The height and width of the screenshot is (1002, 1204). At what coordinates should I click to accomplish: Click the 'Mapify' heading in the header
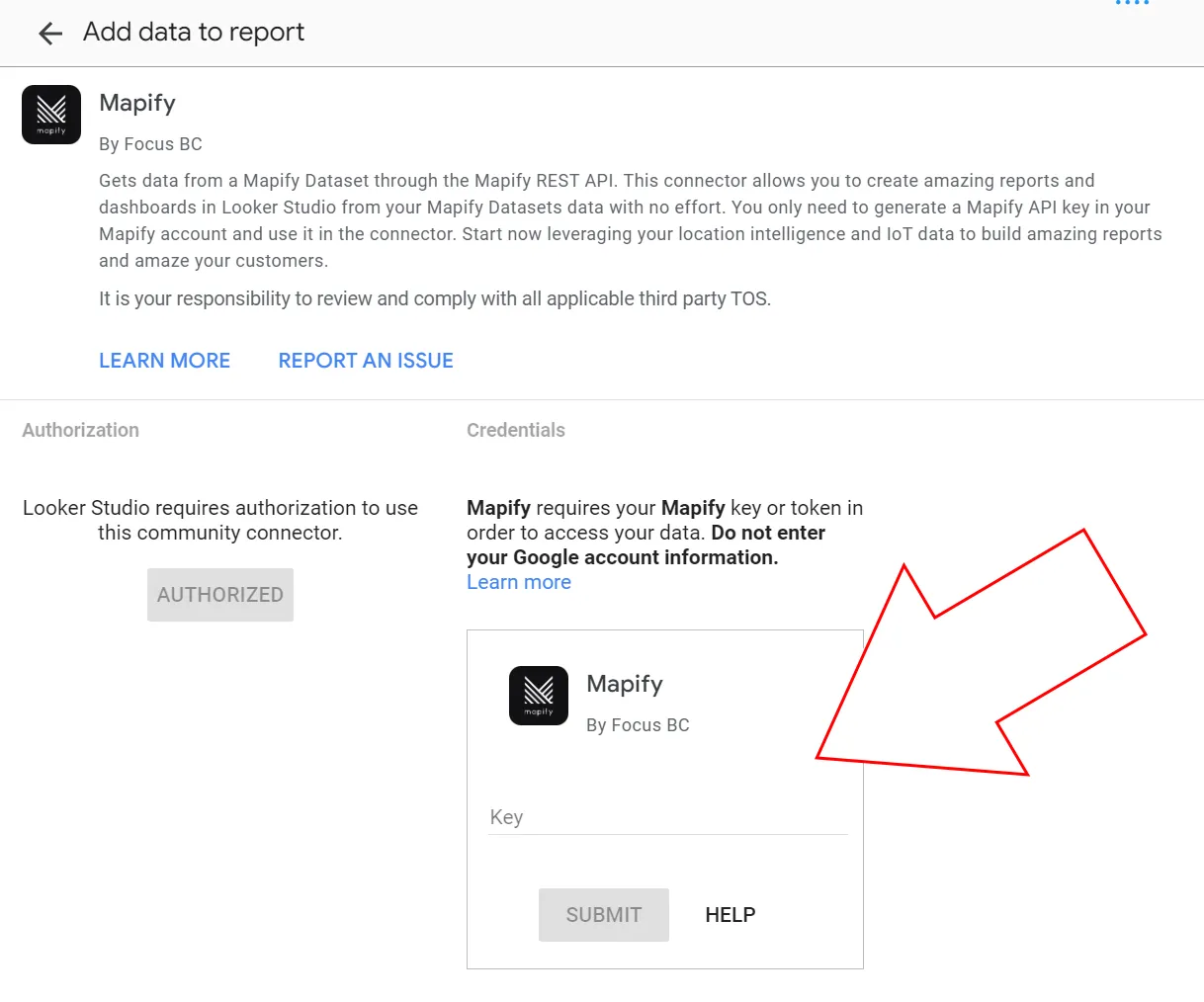point(137,103)
